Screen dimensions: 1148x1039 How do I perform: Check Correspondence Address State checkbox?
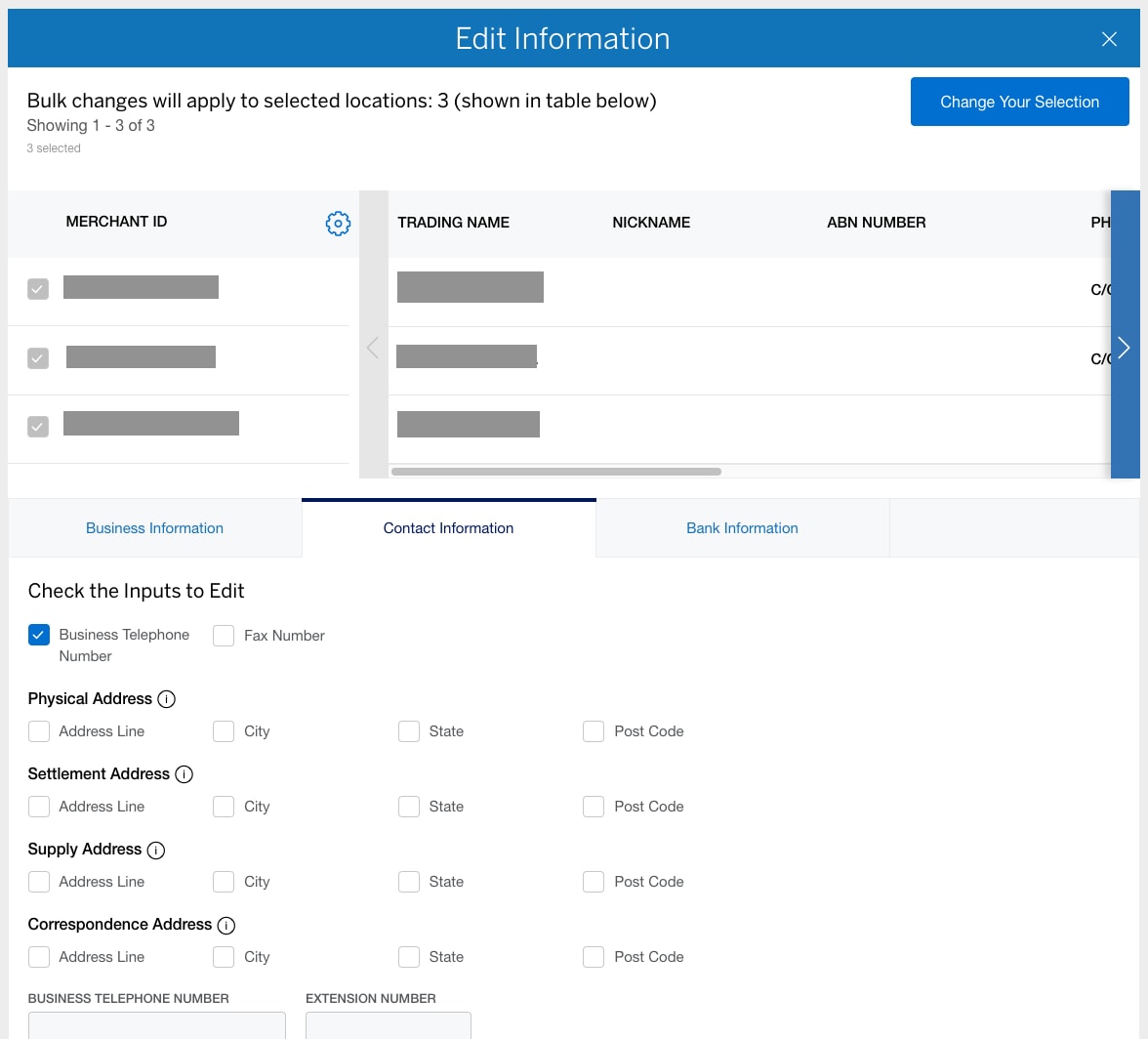point(408,956)
